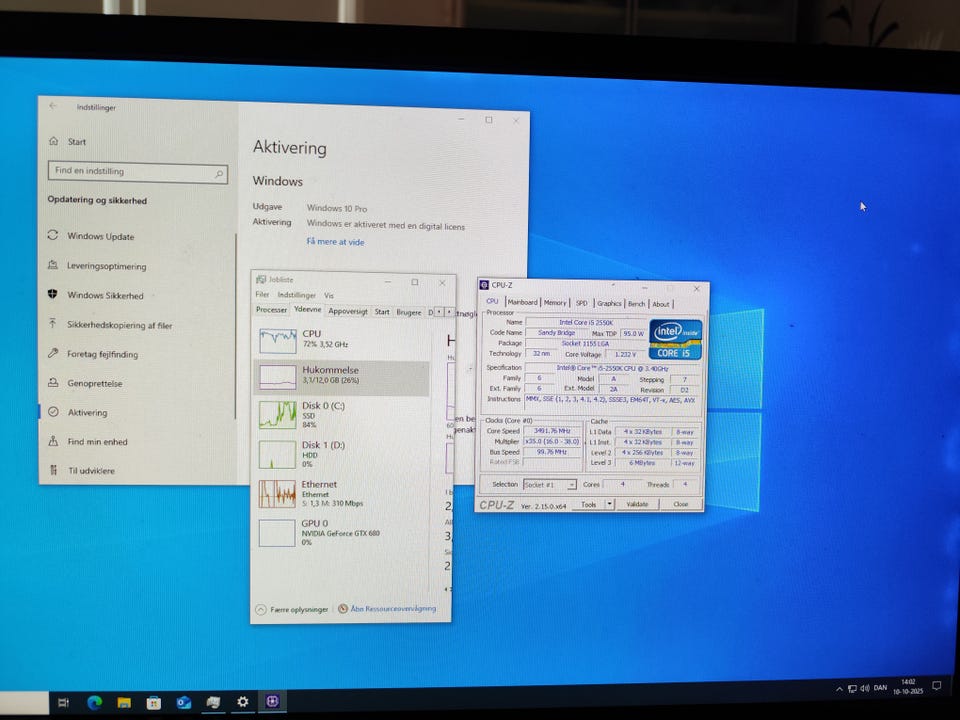This screenshot has height=720, width=960.
Task: Open the Outlook icon on taskbar
Action: pyautogui.click(x=183, y=702)
